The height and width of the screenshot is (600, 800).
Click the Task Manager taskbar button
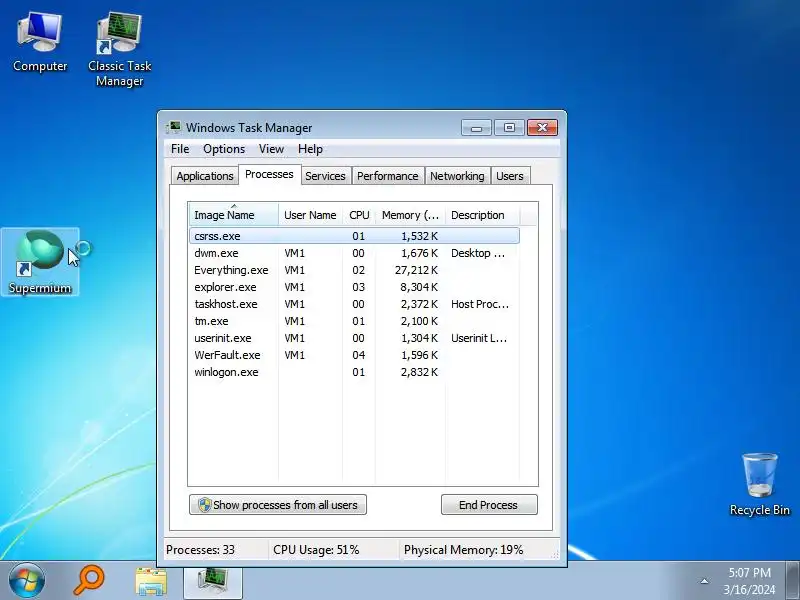coord(213,581)
